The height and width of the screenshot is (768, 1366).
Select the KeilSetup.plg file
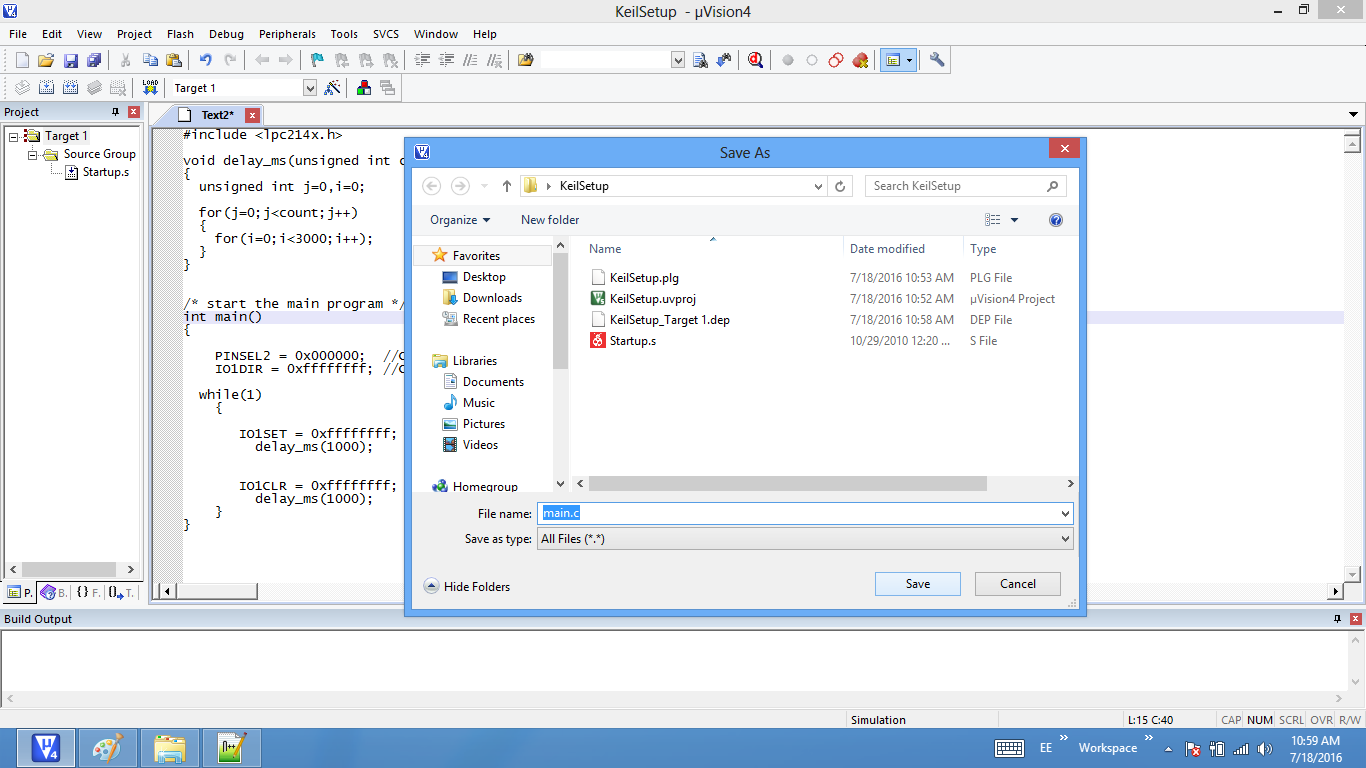click(644, 278)
